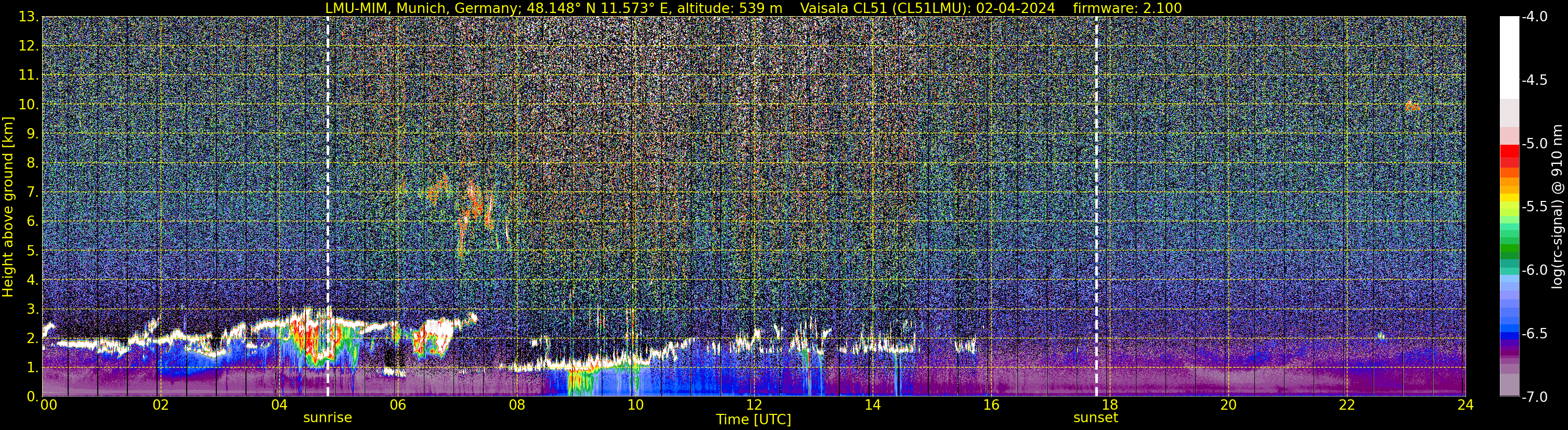
Task: Click the 'sunrise' label below the time axis
Action: (328, 418)
